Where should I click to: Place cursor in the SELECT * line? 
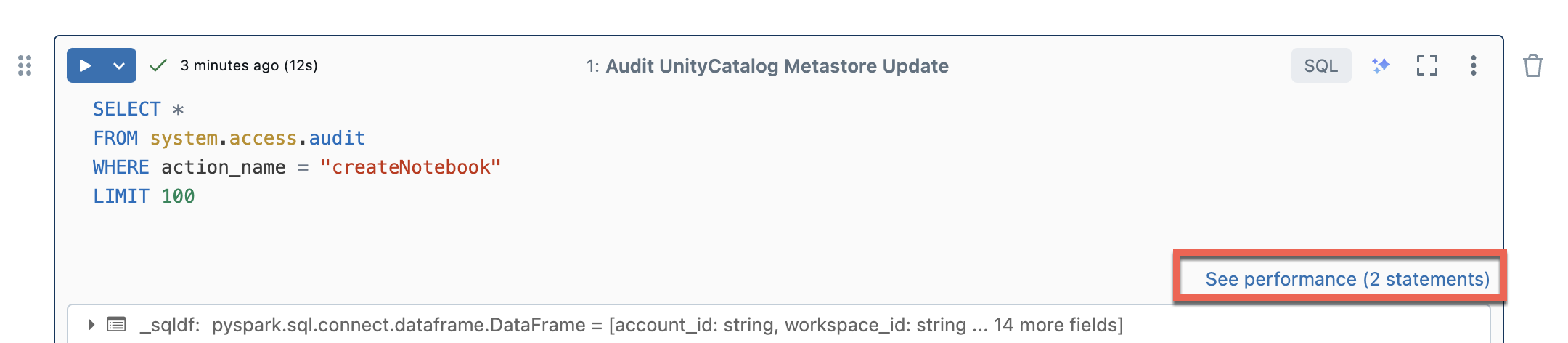click(x=138, y=109)
